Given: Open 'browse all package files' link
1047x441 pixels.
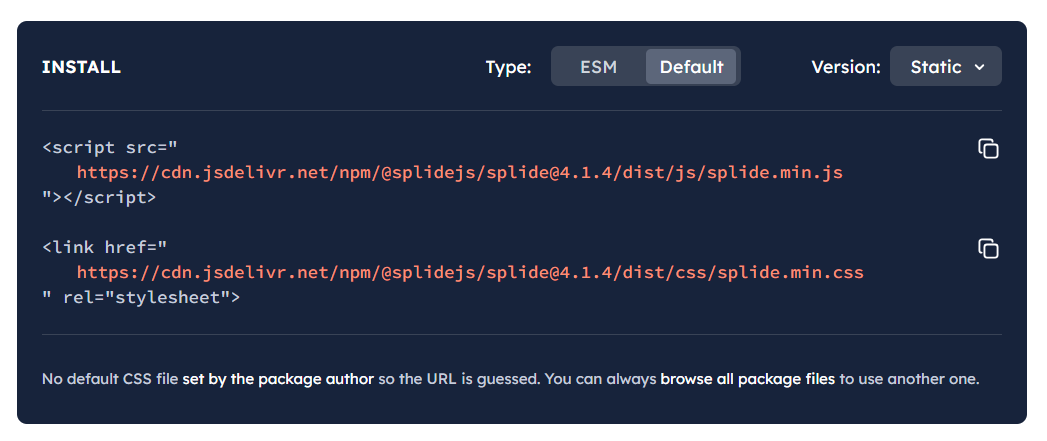Looking at the screenshot, I should tap(748, 380).
